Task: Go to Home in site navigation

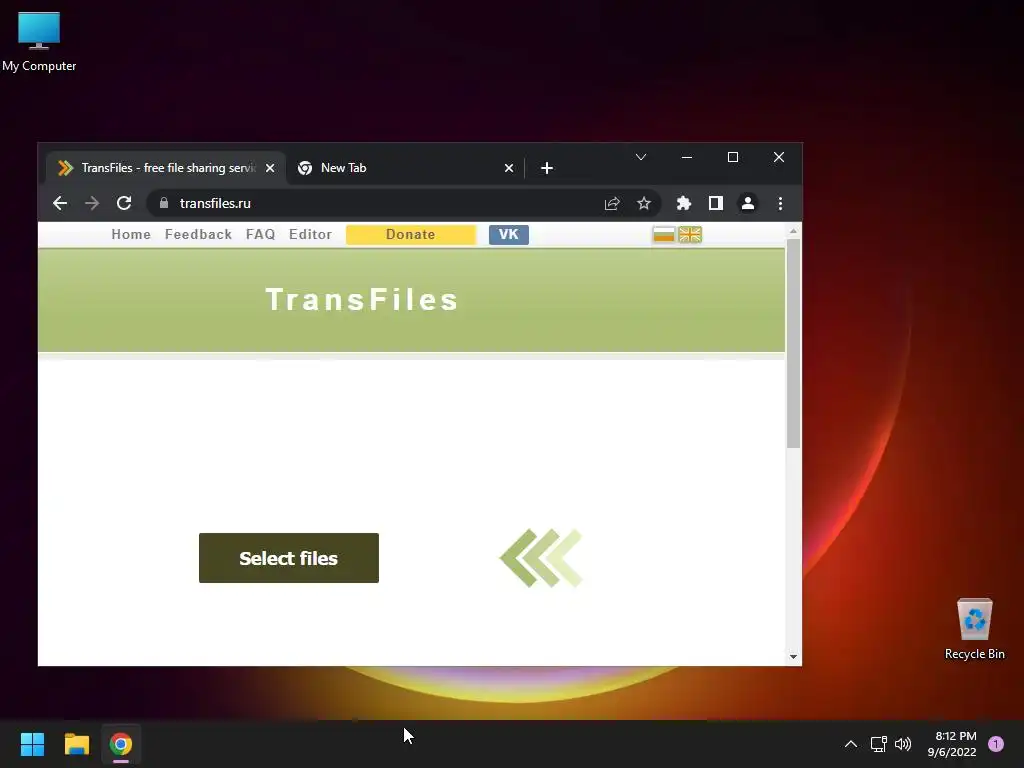Action: tap(131, 234)
